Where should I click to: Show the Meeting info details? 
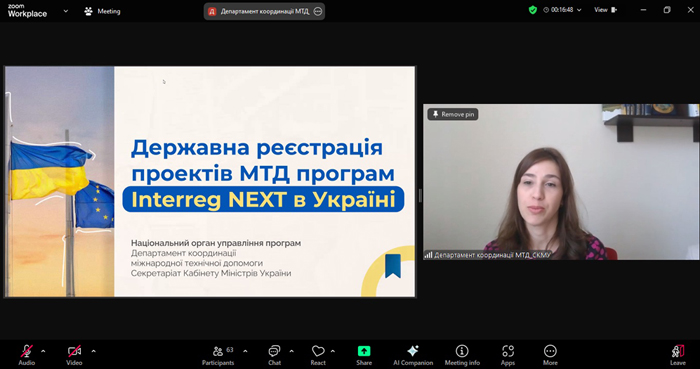pos(462,355)
